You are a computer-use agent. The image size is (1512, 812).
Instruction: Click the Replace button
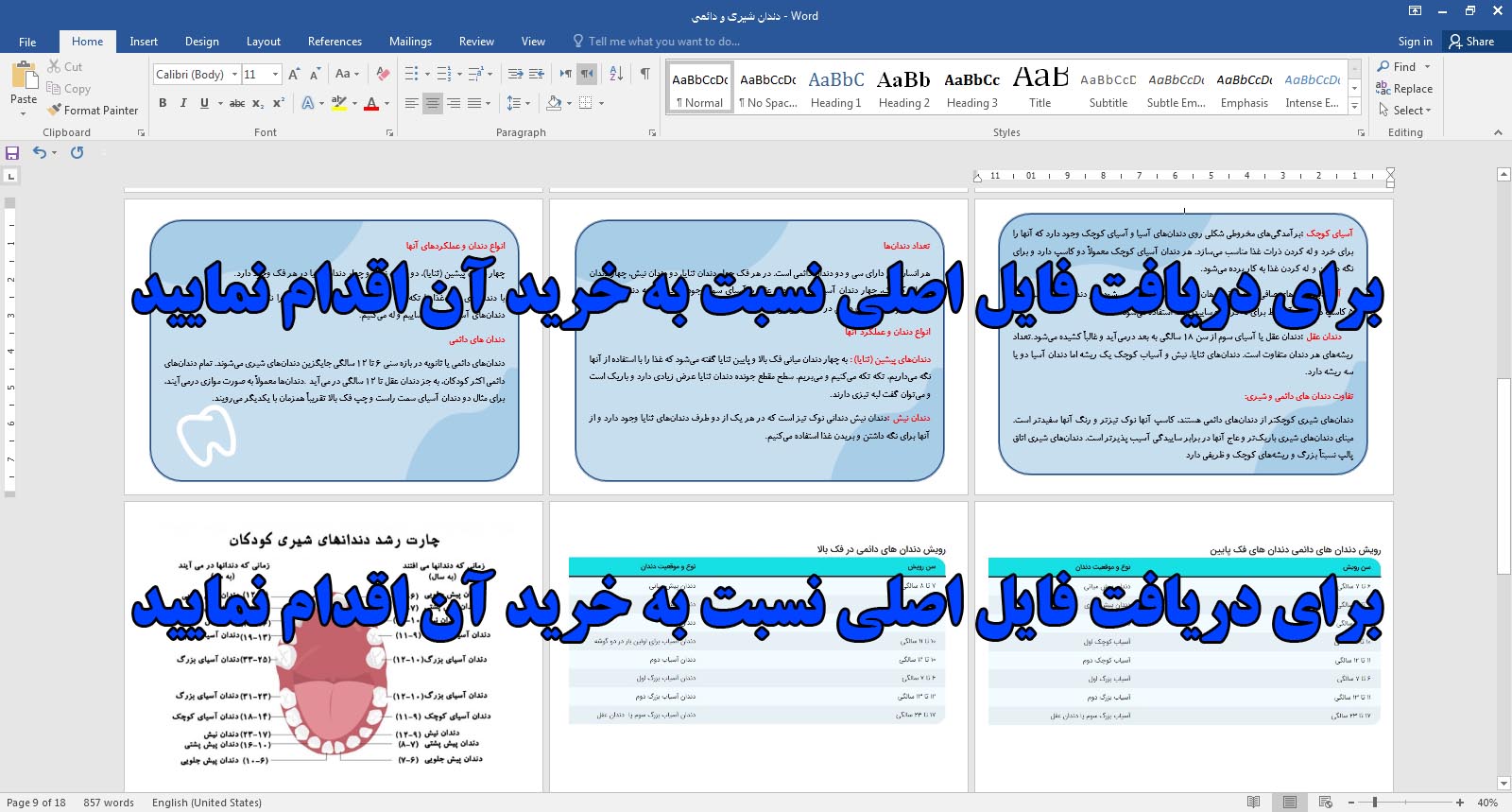(1405, 89)
